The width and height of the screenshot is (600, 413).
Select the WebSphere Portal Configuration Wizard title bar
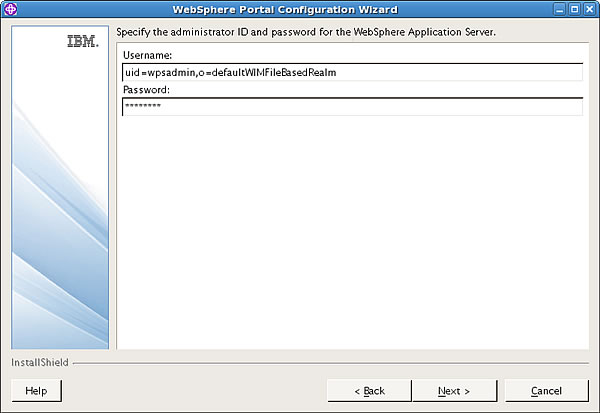pyautogui.click(x=285, y=9)
